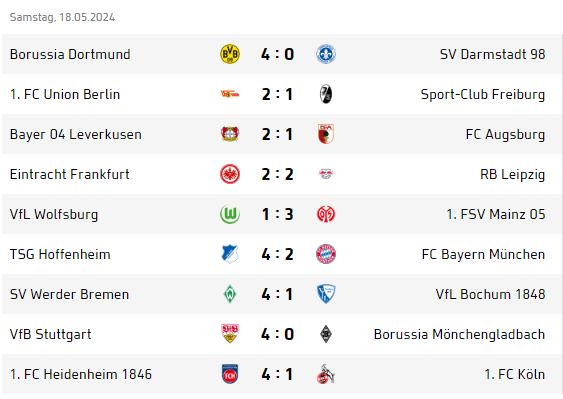Viewport: 563px width, 399px height.
Task: Click the TSG Hoffenheim crest
Action: pos(230,254)
